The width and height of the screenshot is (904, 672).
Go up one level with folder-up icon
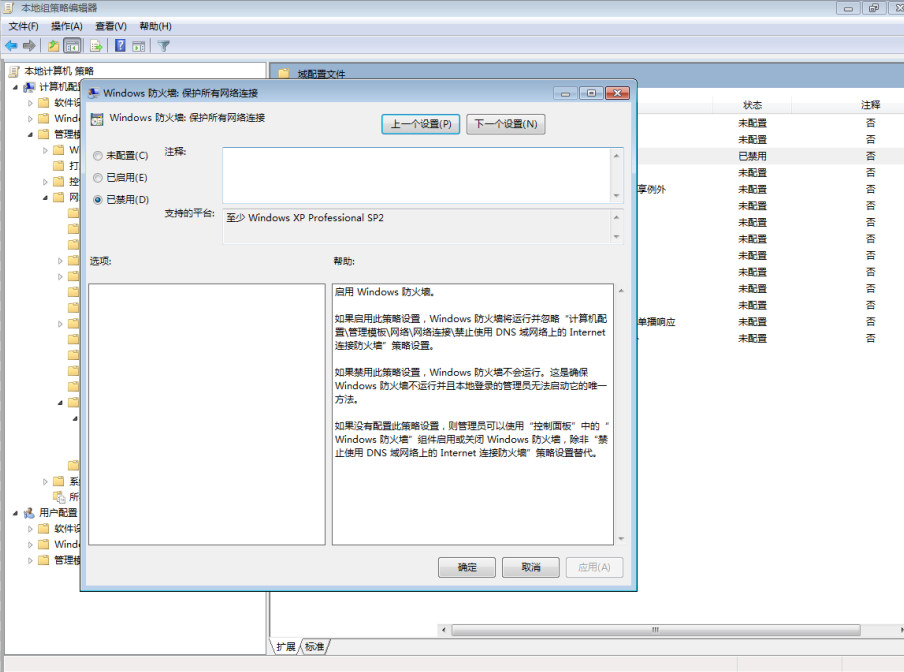click(54, 46)
